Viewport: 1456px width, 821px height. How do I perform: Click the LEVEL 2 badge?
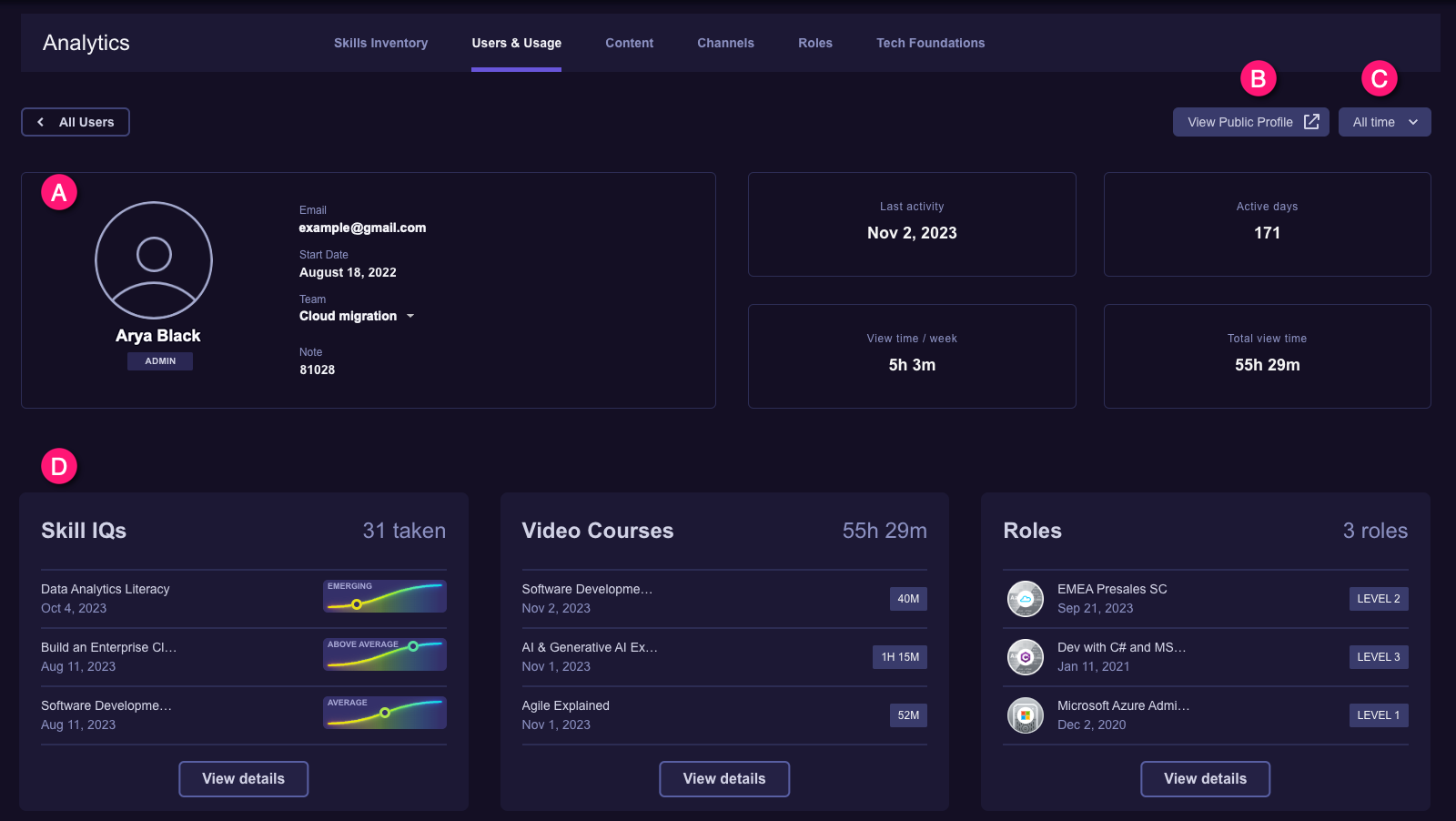1379,599
